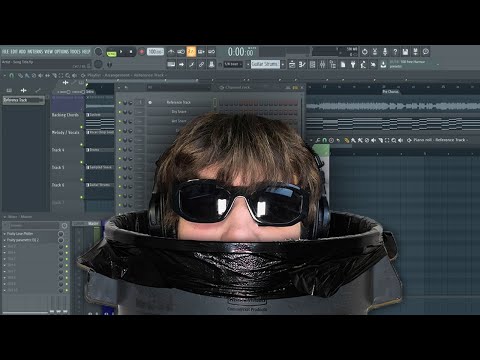Select the Playlist mute speaker tool
This screenshot has width=480, height=360.
pyautogui.click(x=41, y=76)
